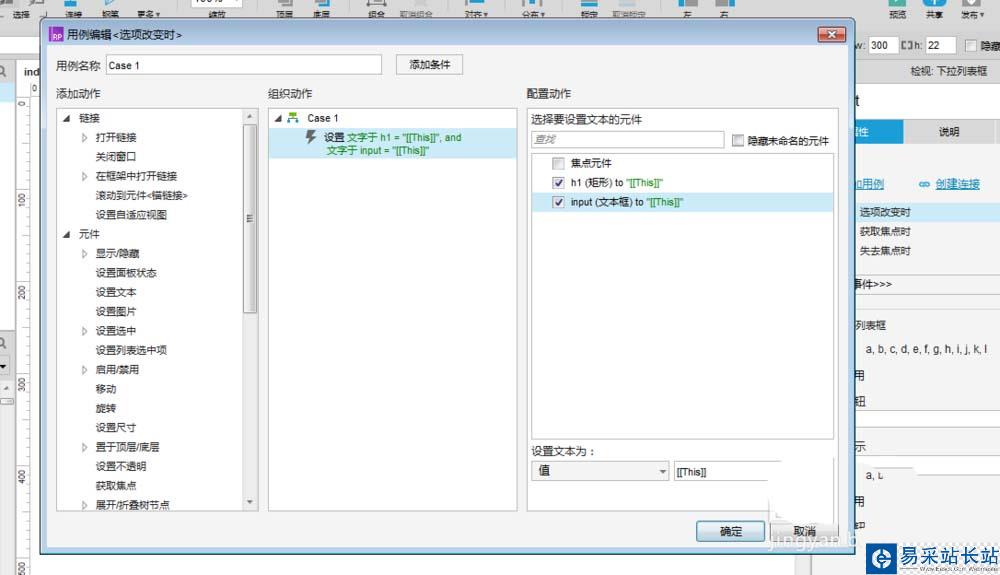Collapse the 链接 action group
Image resolution: width=1000 pixels, height=575 pixels.
[66, 118]
